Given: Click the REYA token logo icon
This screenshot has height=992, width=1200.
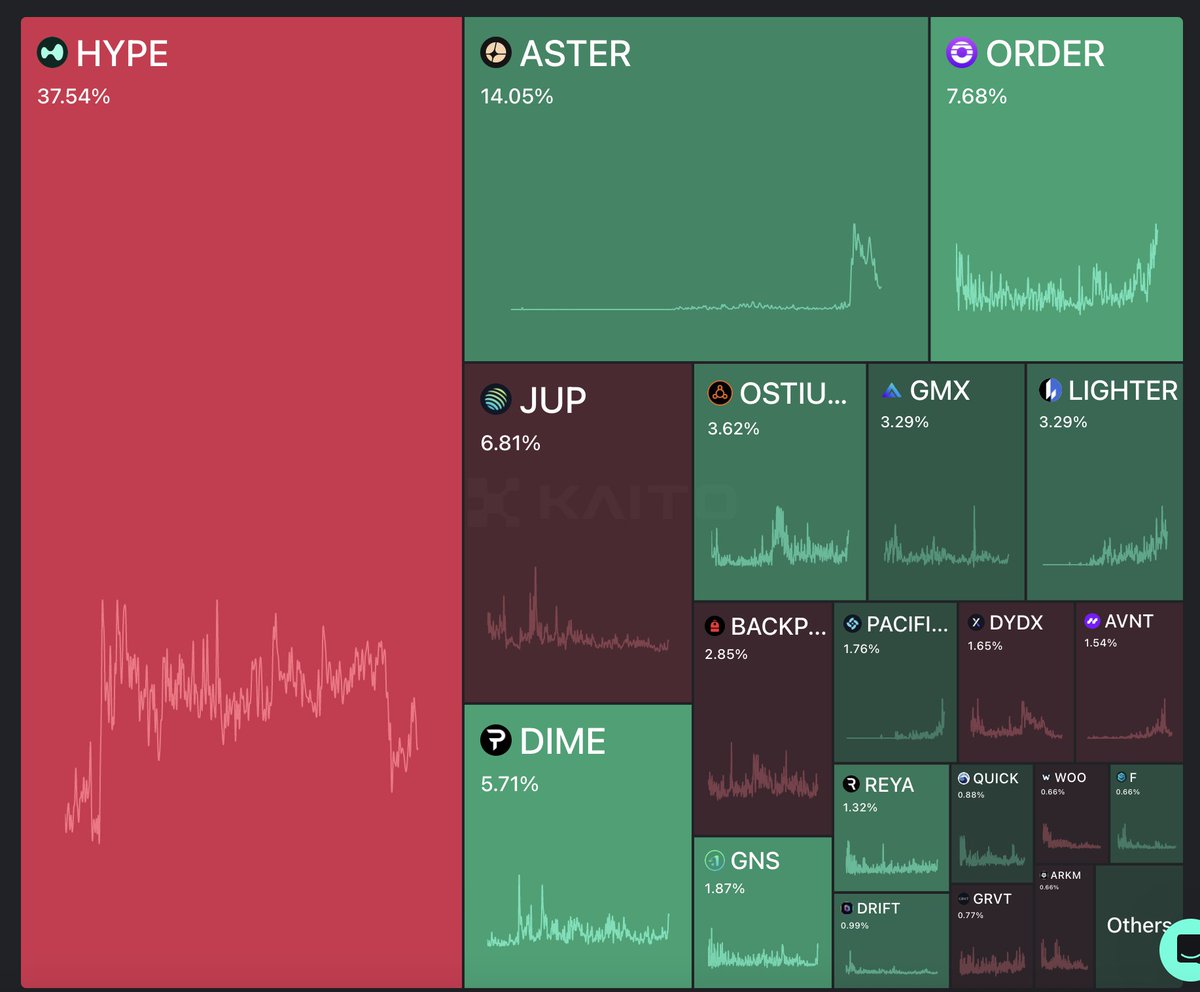Looking at the screenshot, I should (x=852, y=785).
